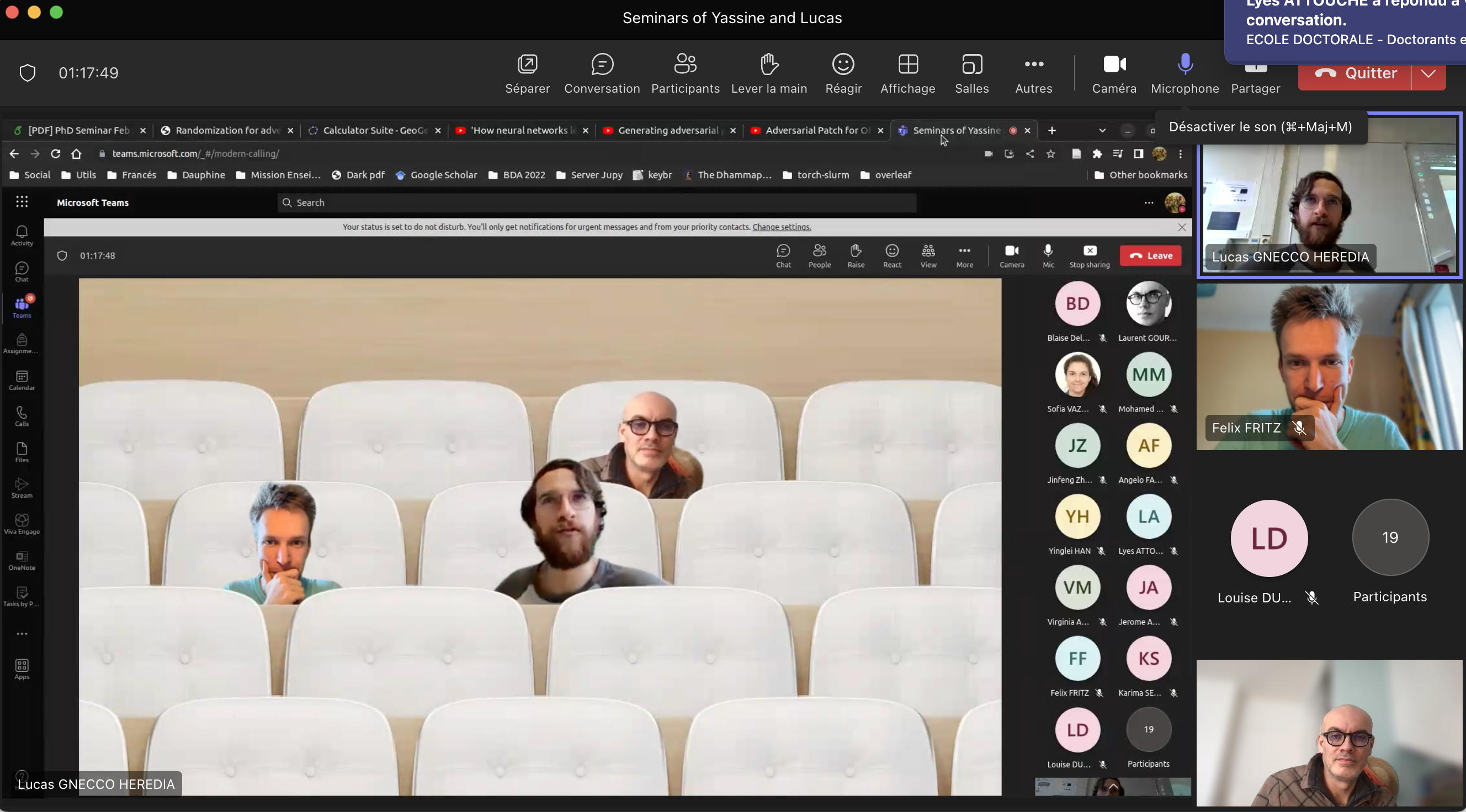Viewport: 1466px width, 812px height.
Task: Open Chat in the Teams sidebar
Action: (22, 271)
